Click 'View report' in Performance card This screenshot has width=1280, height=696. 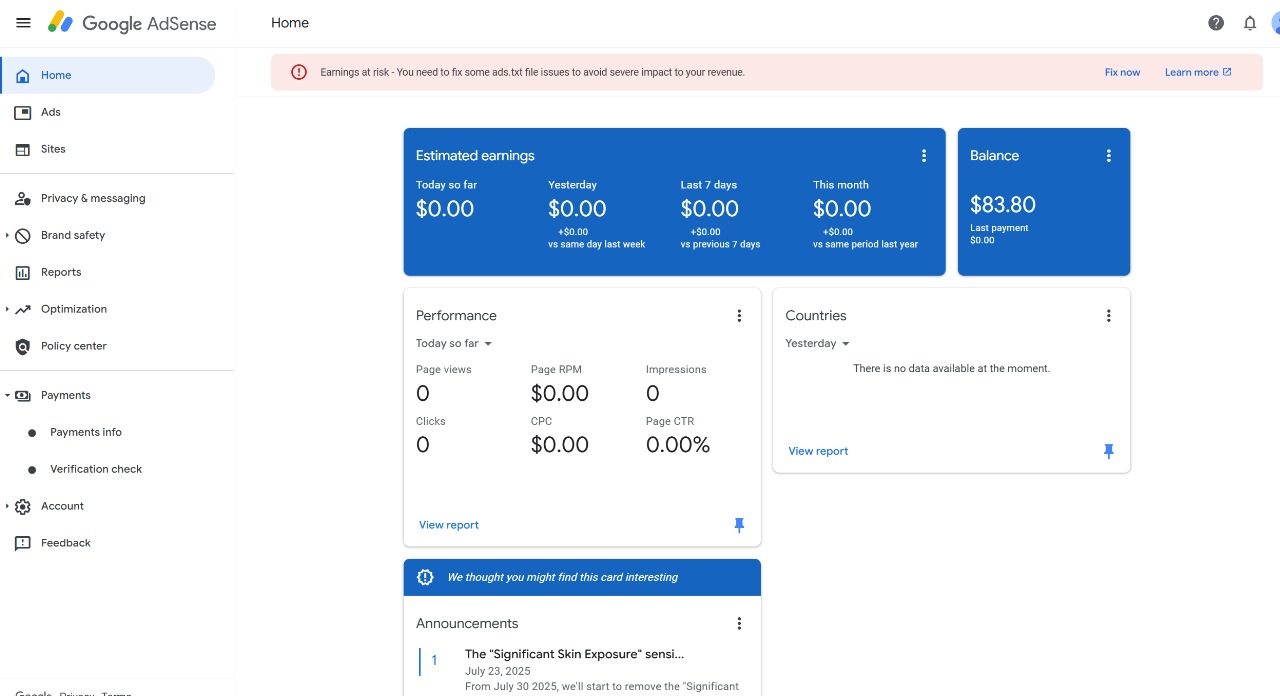pos(449,525)
